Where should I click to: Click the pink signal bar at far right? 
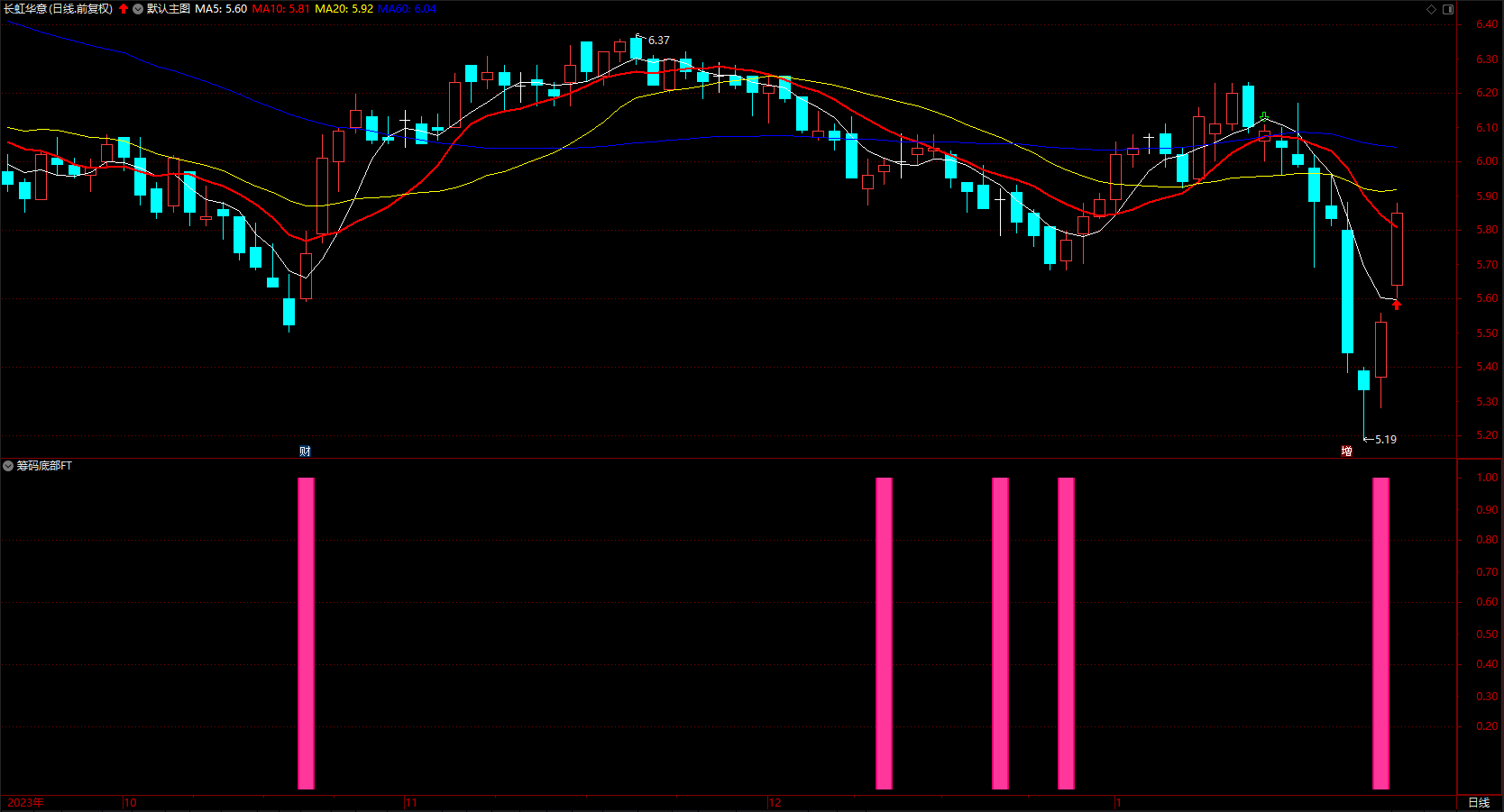1380,634
